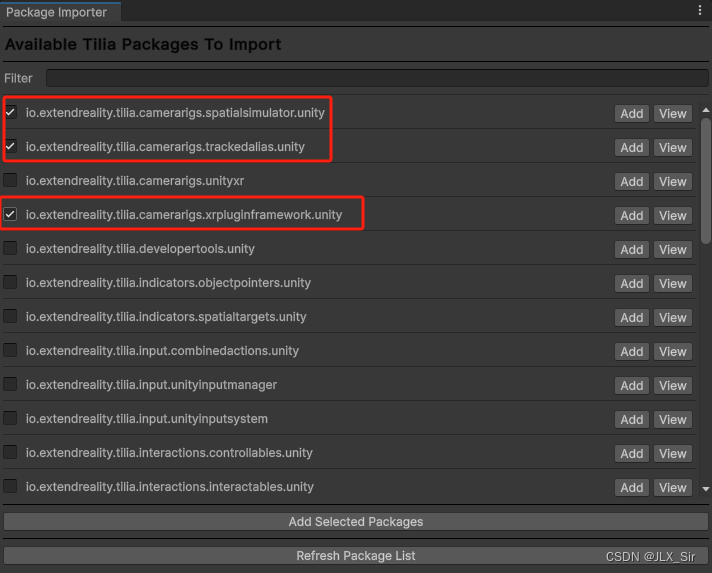Select the io.extendreality.tilia.camerarigs.unityxr text
Image resolution: width=712 pixels, height=573 pixels.
(x=135, y=181)
